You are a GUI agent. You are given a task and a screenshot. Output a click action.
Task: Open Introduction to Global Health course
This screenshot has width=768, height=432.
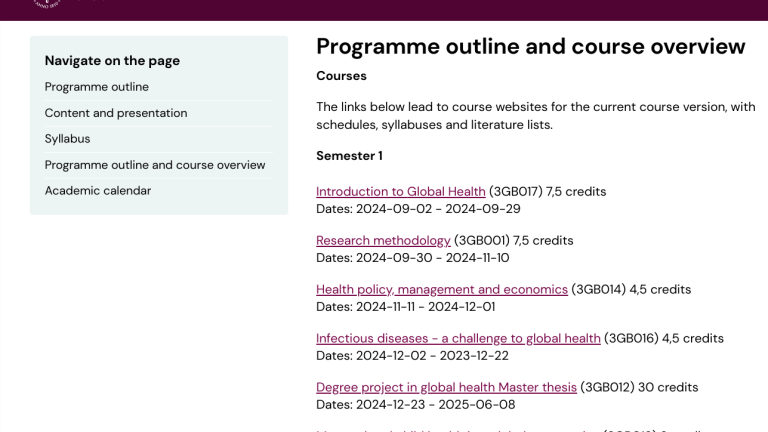(401, 192)
